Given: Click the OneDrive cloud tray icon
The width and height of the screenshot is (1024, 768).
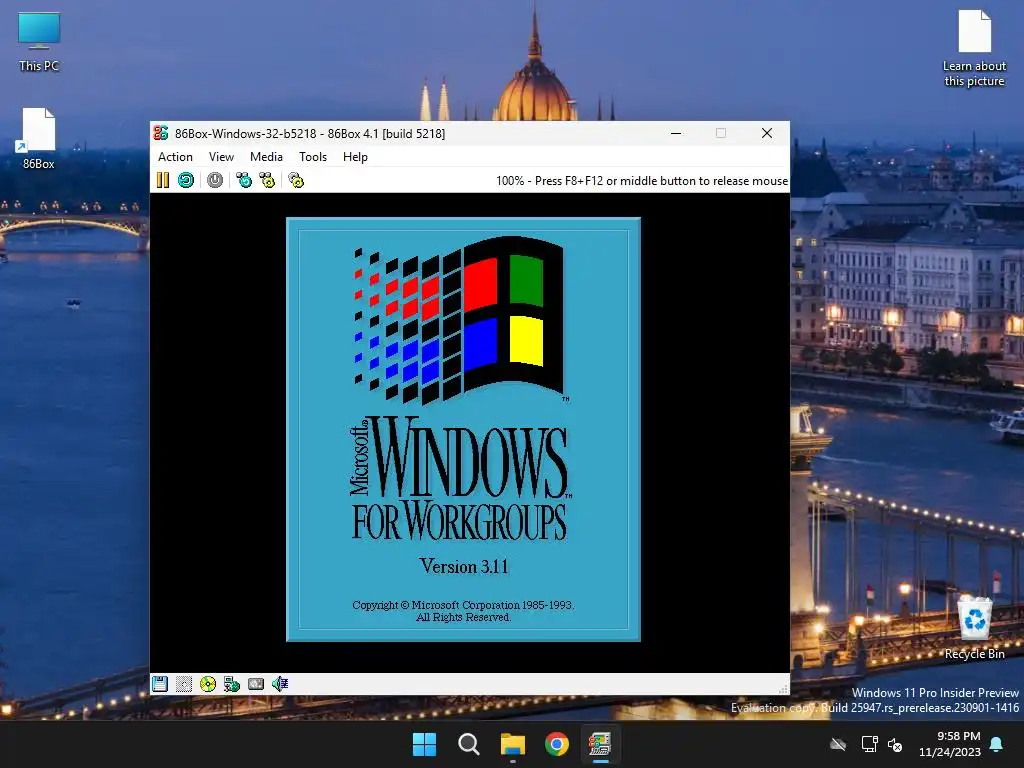Looking at the screenshot, I should point(838,744).
